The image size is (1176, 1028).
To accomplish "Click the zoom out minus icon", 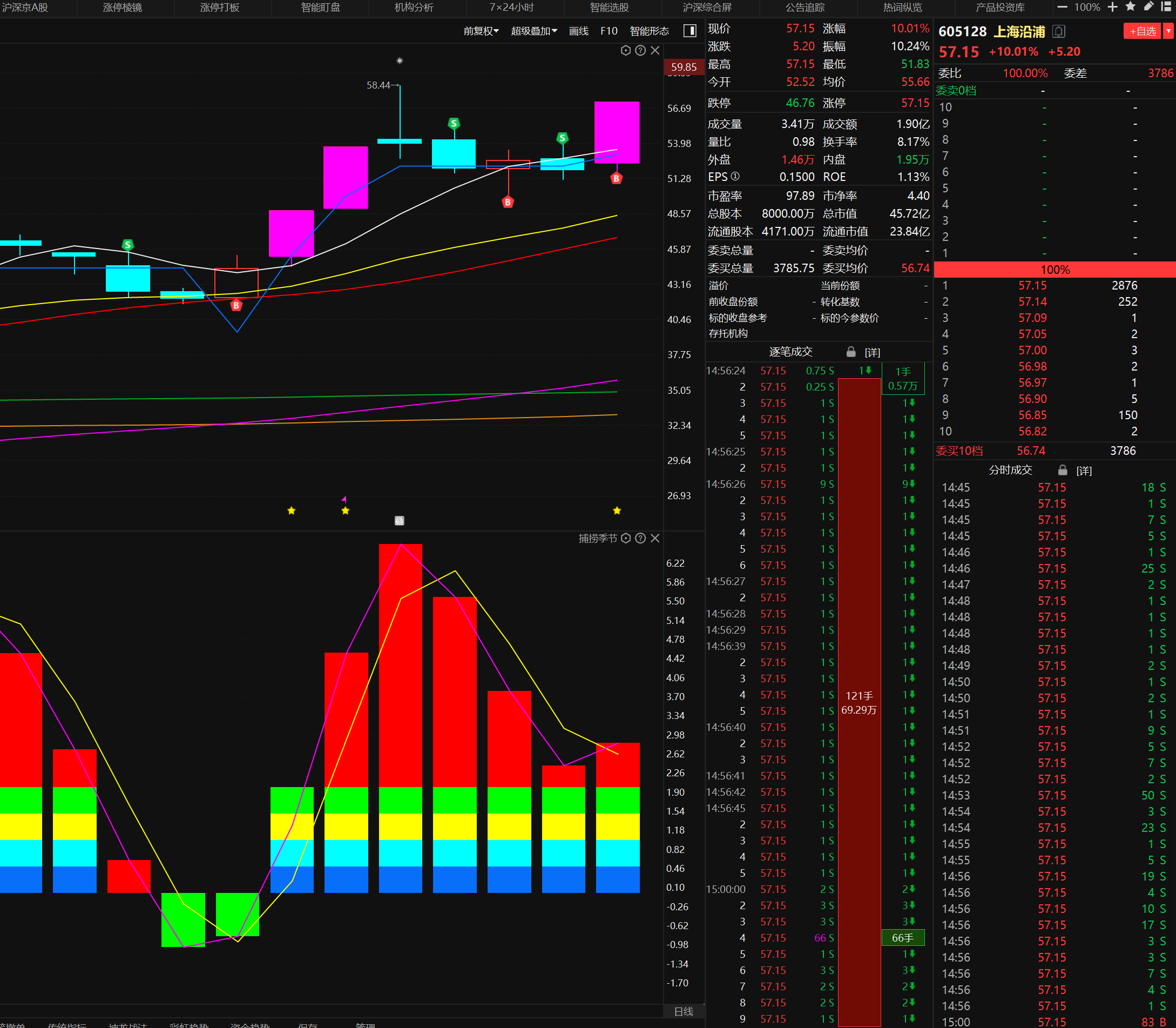I will click(1062, 7).
